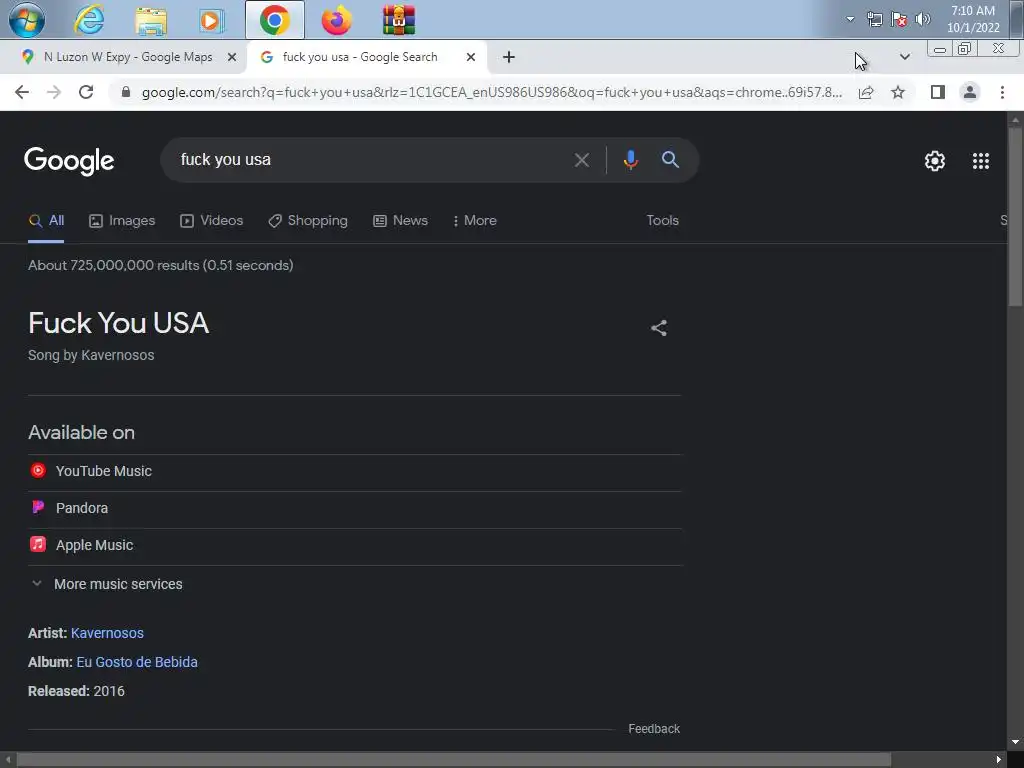
Task: Reload the current page
Action: tap(86, 92)
